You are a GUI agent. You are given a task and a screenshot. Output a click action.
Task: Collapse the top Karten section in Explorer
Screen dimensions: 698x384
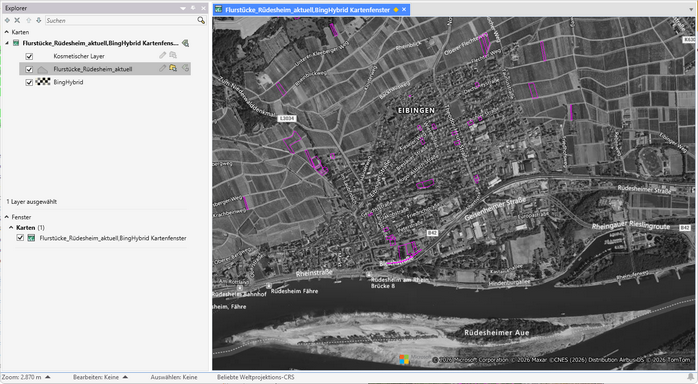[x=7, y=32]
